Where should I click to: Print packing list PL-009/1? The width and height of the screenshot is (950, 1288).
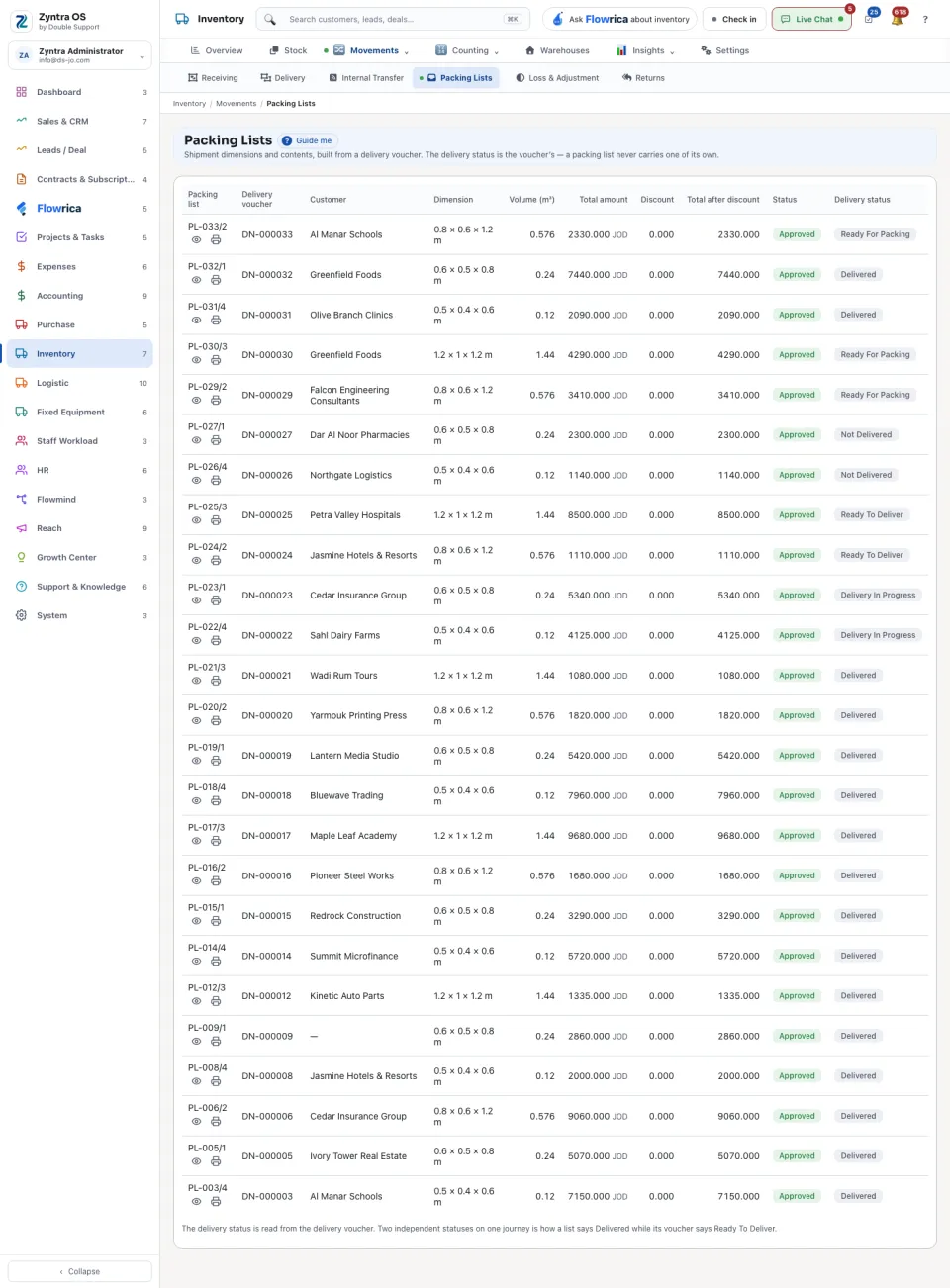[x=216, y=1042]
